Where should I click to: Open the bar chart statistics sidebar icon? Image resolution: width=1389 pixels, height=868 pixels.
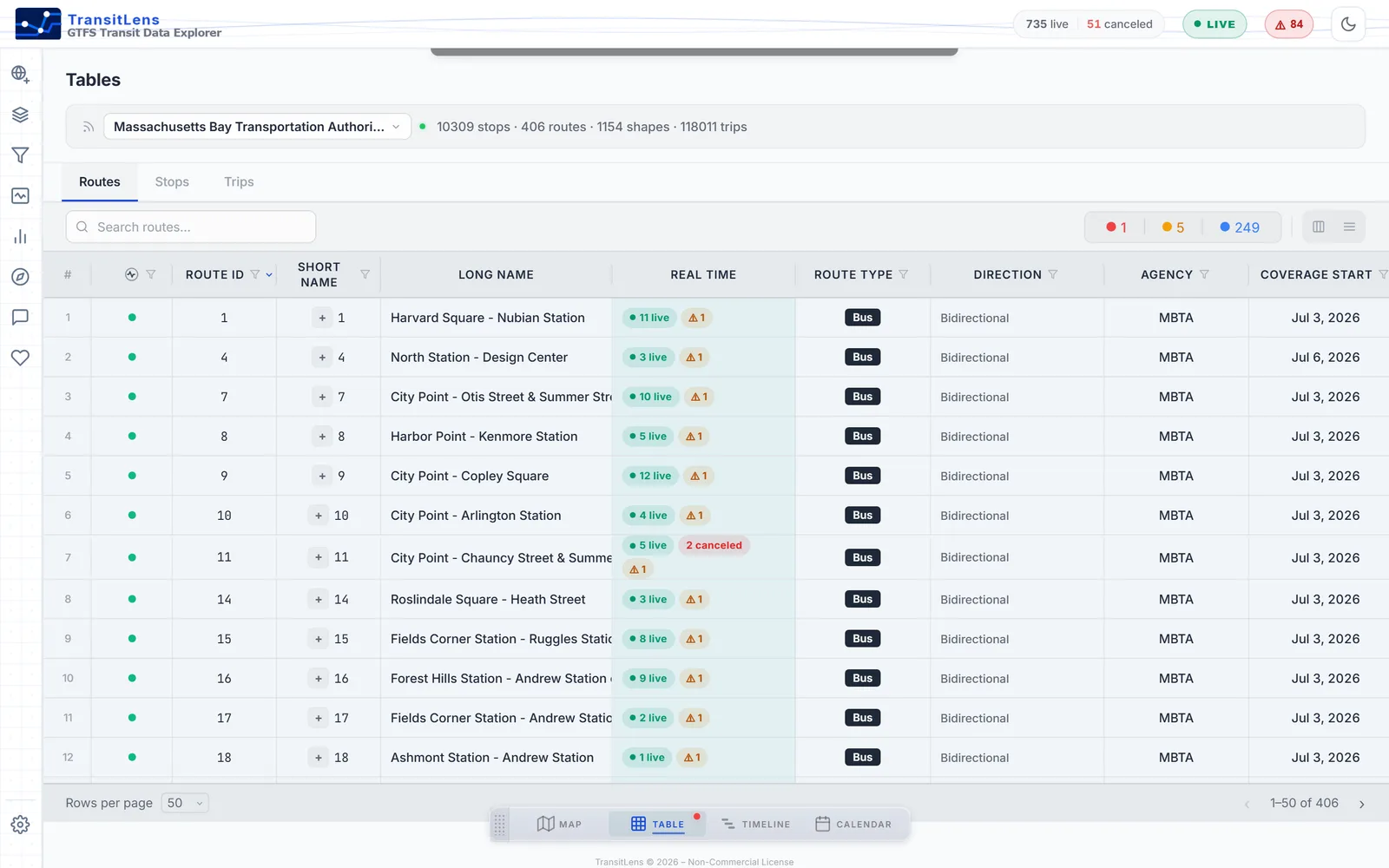(20, 236)
